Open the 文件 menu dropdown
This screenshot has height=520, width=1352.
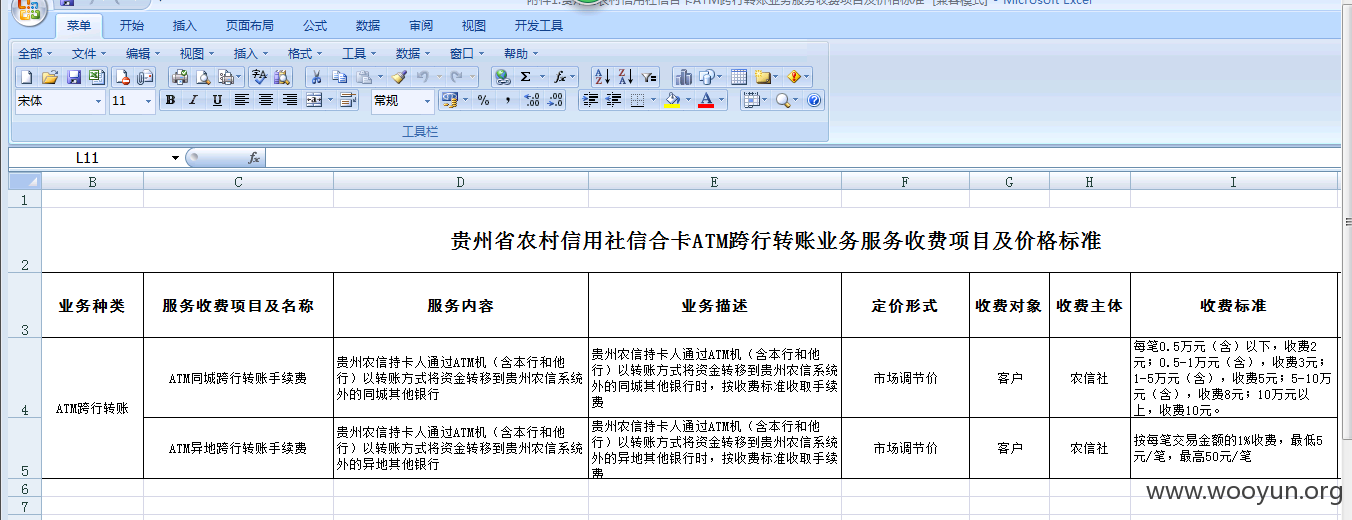coord(89,53)
